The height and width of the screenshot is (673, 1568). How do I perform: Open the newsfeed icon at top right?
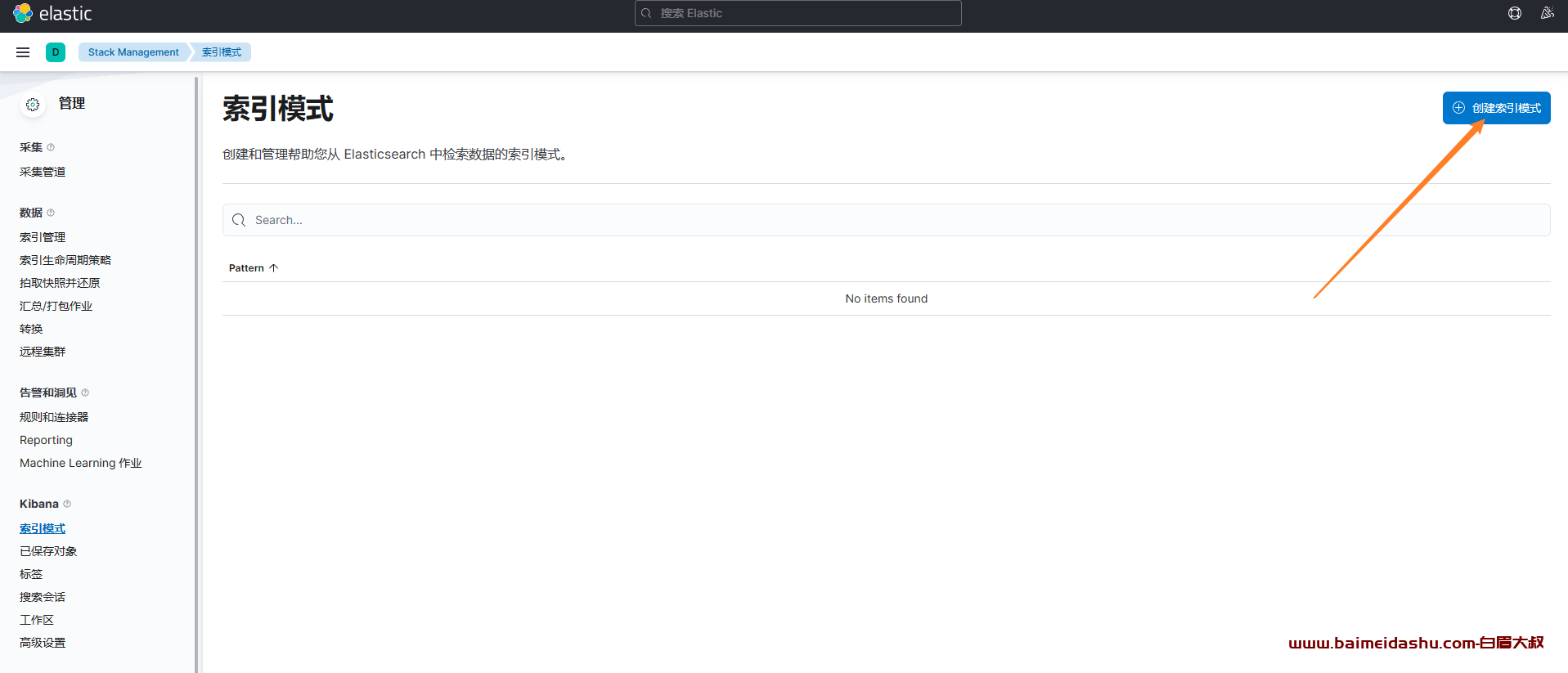point(1547,13)
